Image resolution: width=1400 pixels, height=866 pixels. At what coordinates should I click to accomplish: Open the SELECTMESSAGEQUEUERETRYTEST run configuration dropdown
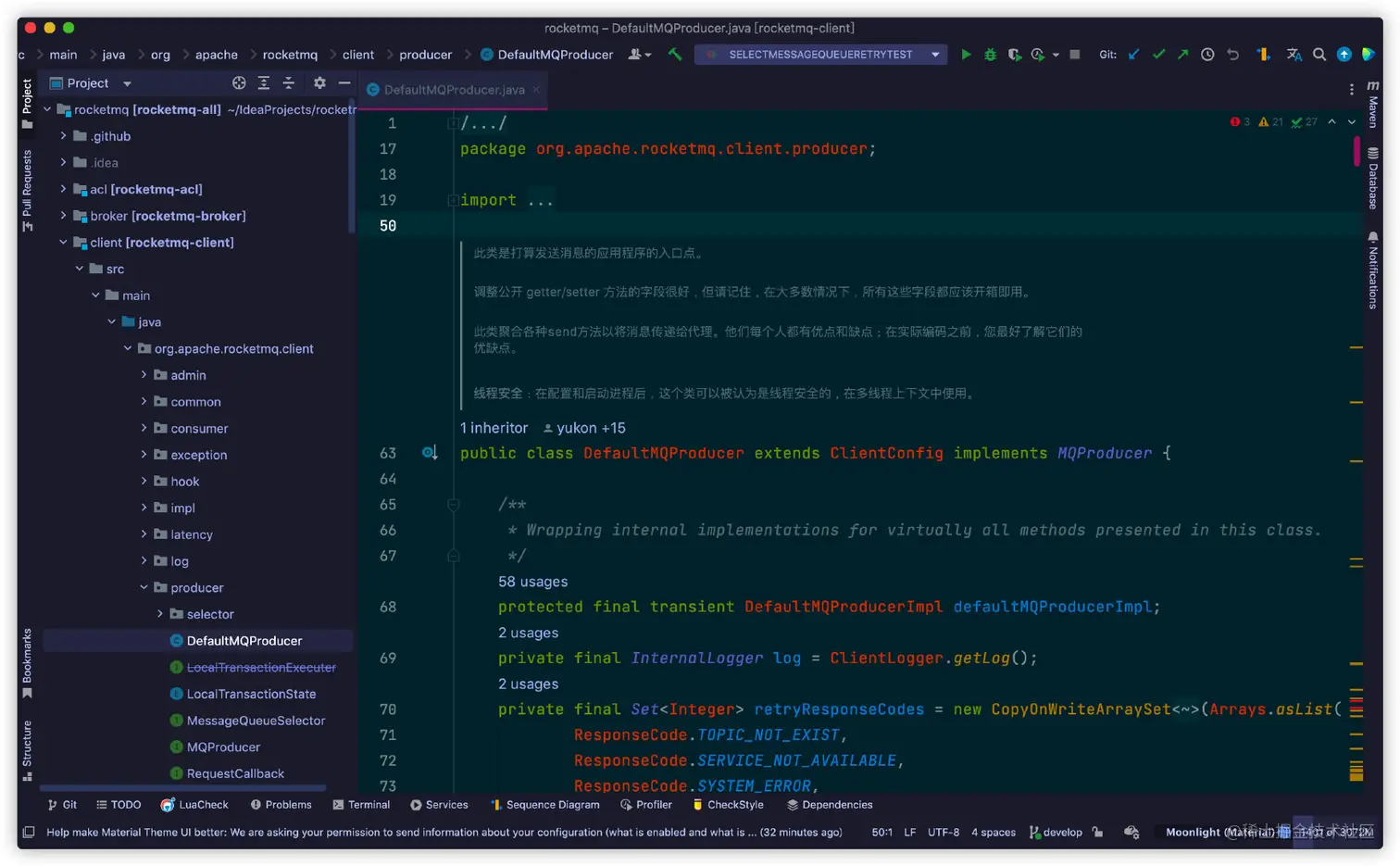tap(821, 55)
